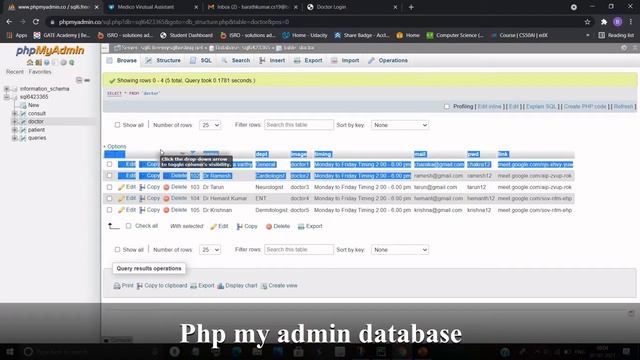640x360 pixels.
Task: Click Create view in results operations
Action: tap(279, 286)
